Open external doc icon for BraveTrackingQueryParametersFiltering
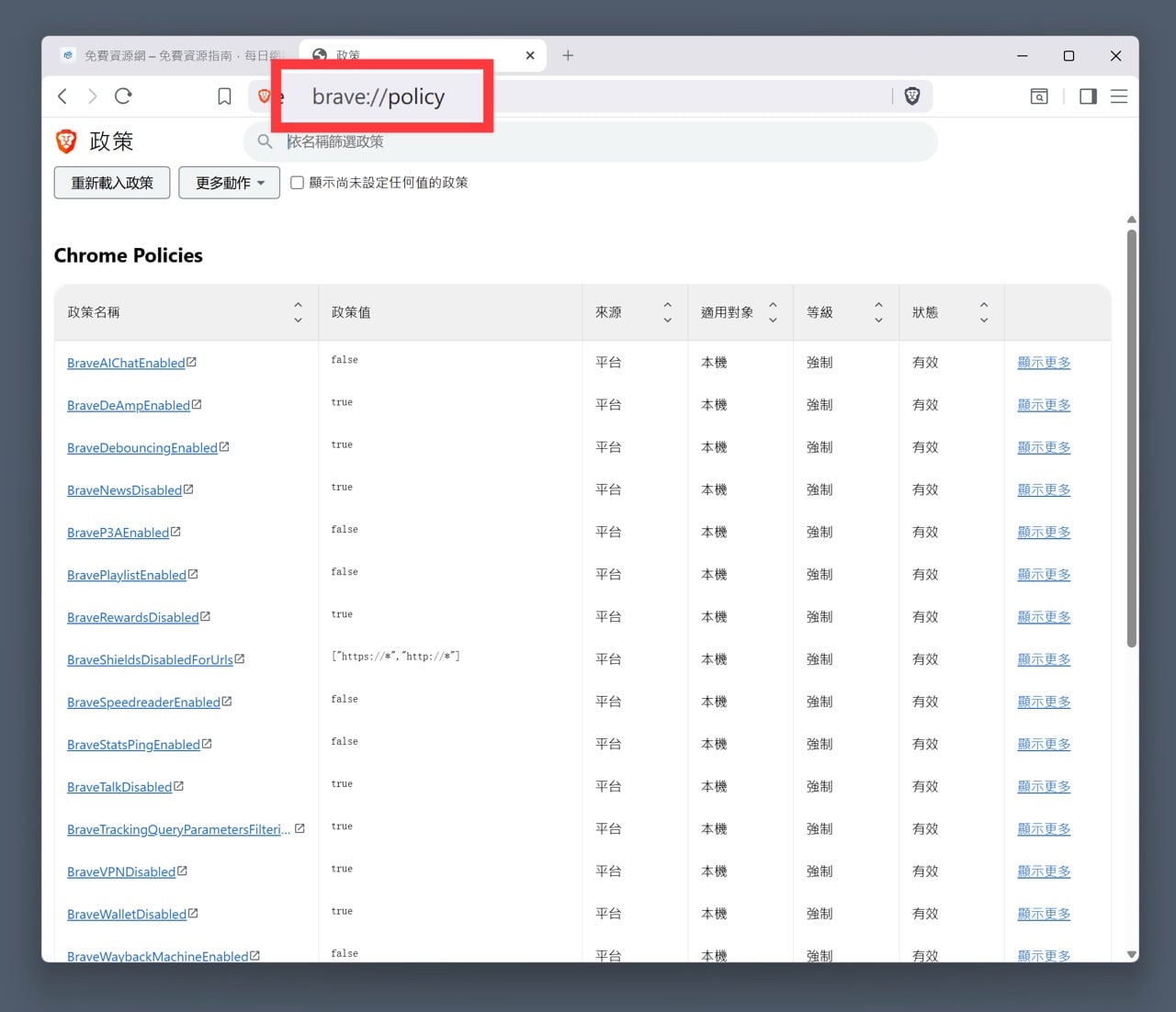 (x=300, y=829)
